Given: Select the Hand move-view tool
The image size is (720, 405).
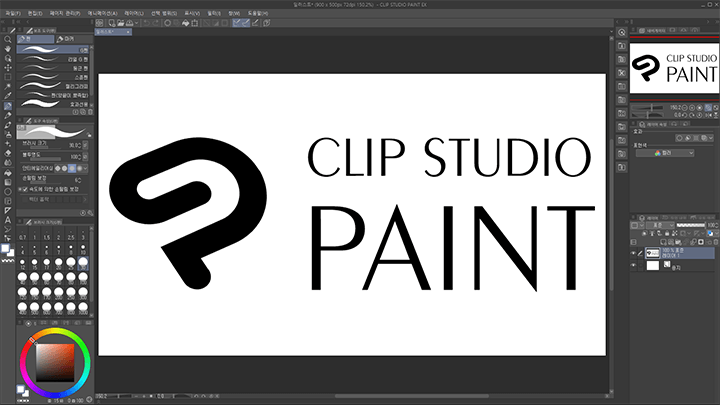Looking at the screenshot, I should tap(8, 49).
